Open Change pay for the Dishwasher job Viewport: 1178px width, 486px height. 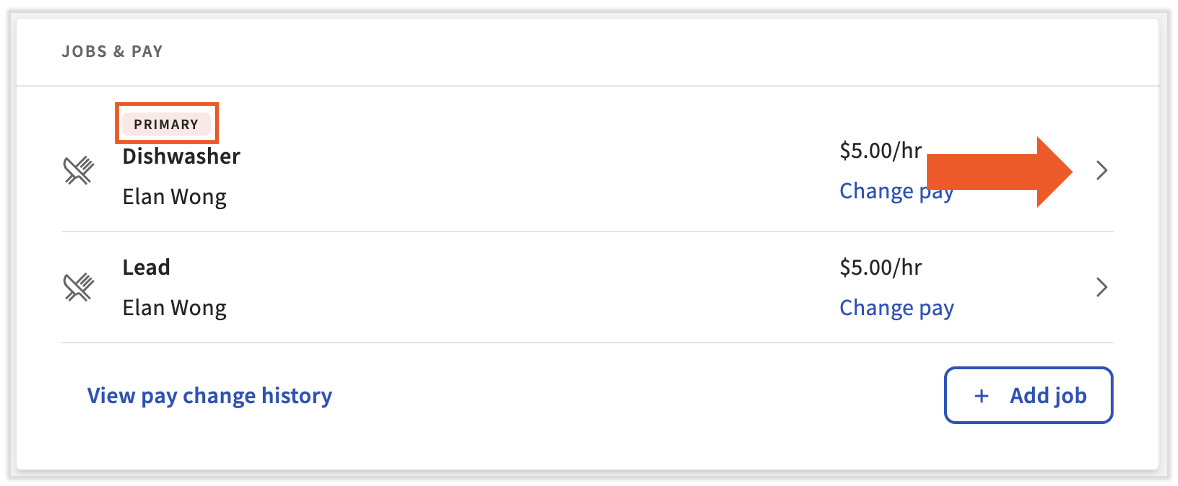[881, 191]
